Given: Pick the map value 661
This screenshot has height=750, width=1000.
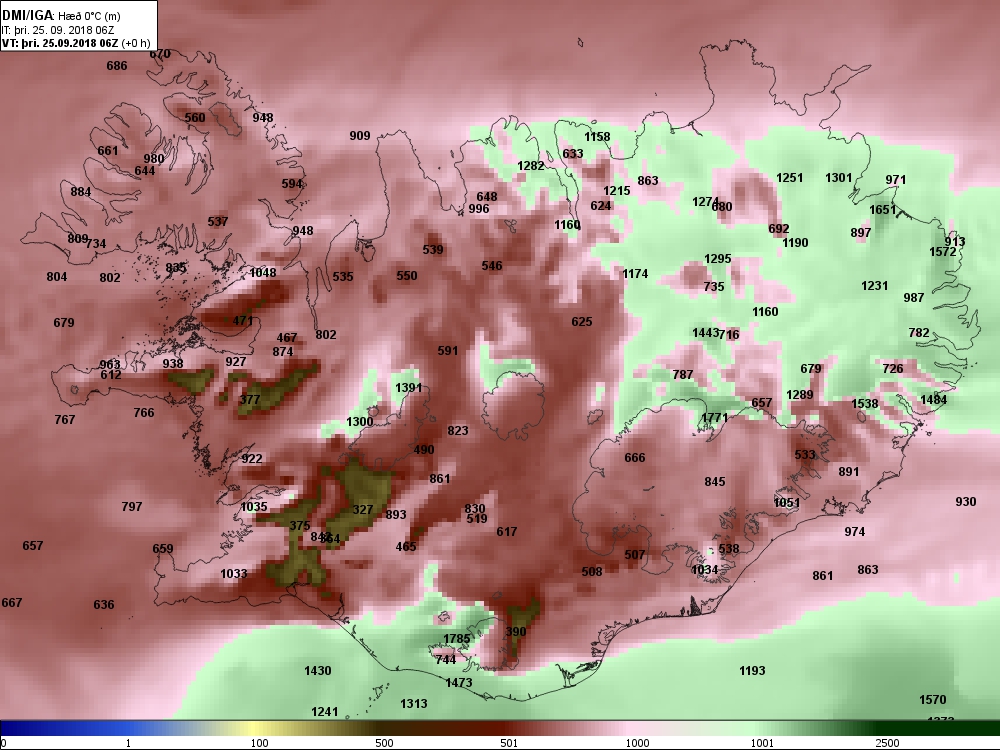Looking at the screenshot, I should click(x=108, y=151).
